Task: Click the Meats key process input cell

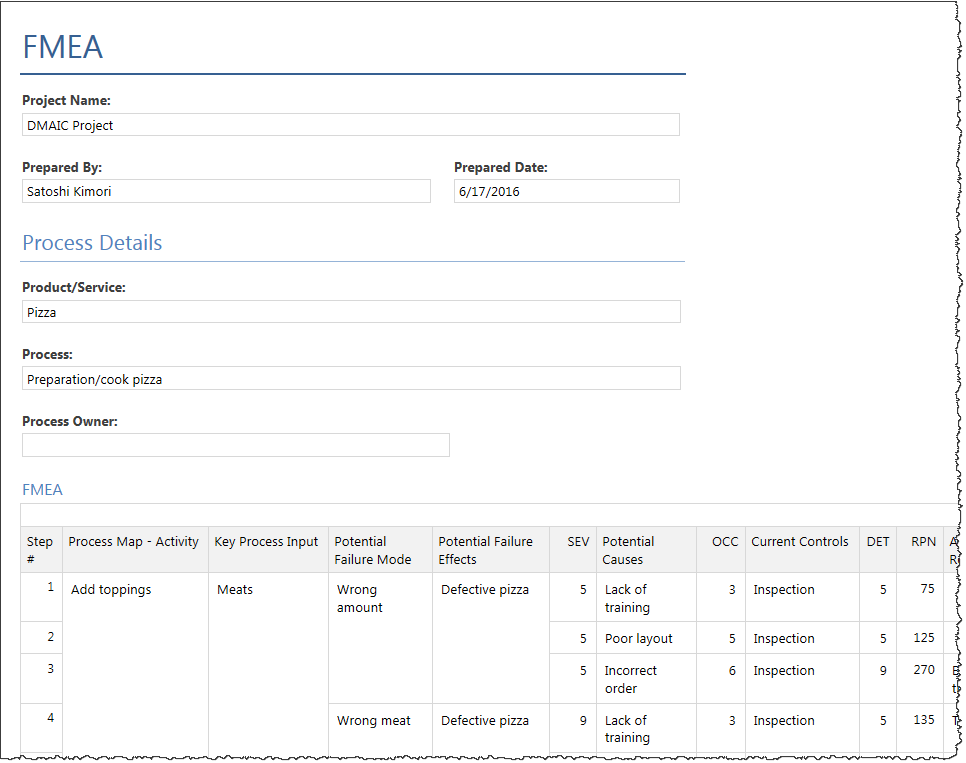Action: (235, 590)
